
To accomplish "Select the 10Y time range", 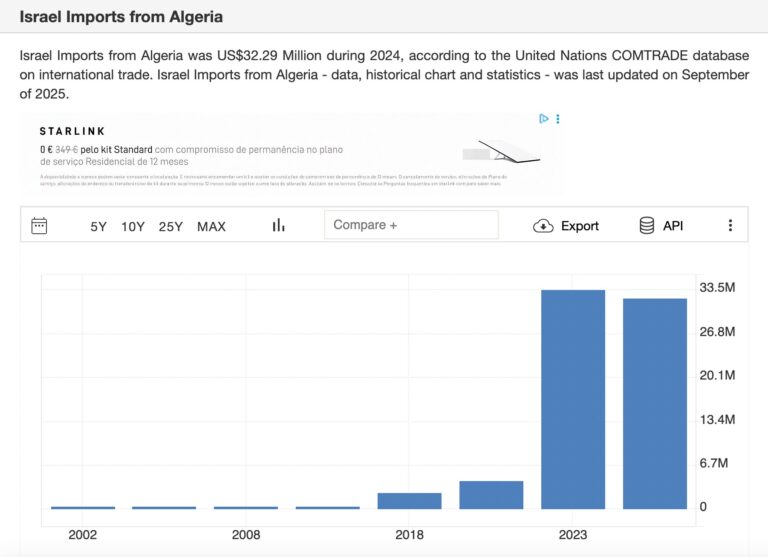I will click(x=133, y=226).
